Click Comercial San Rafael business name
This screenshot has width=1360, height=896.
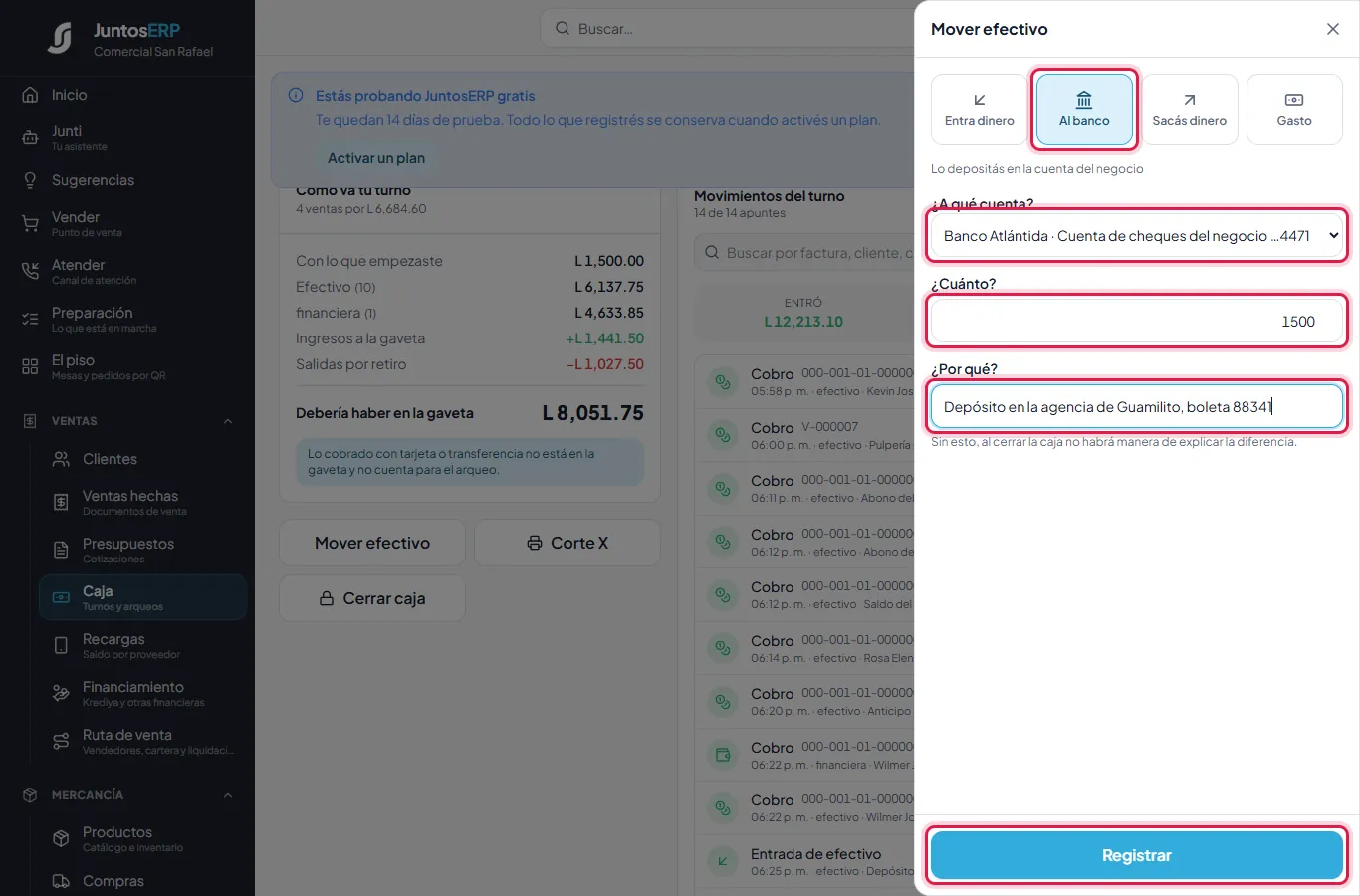pos(153,52)
